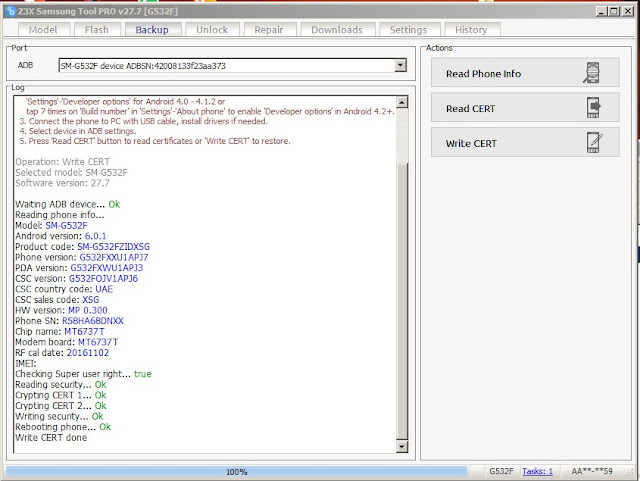Viewport: 640px width, 481px height.
Task: Open the Tasks: 1 link
Action: [538, 471]
